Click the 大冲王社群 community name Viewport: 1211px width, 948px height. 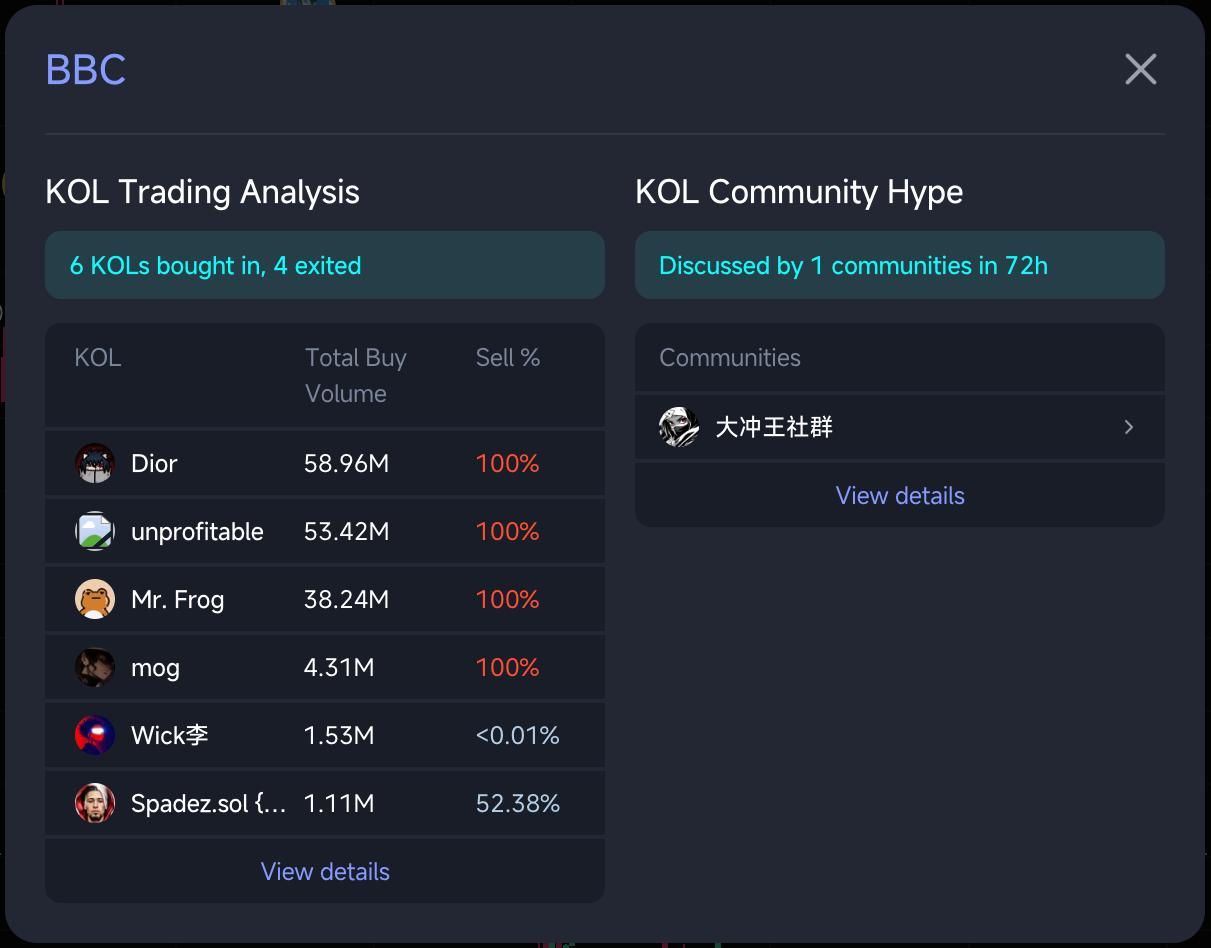[774, 428]
